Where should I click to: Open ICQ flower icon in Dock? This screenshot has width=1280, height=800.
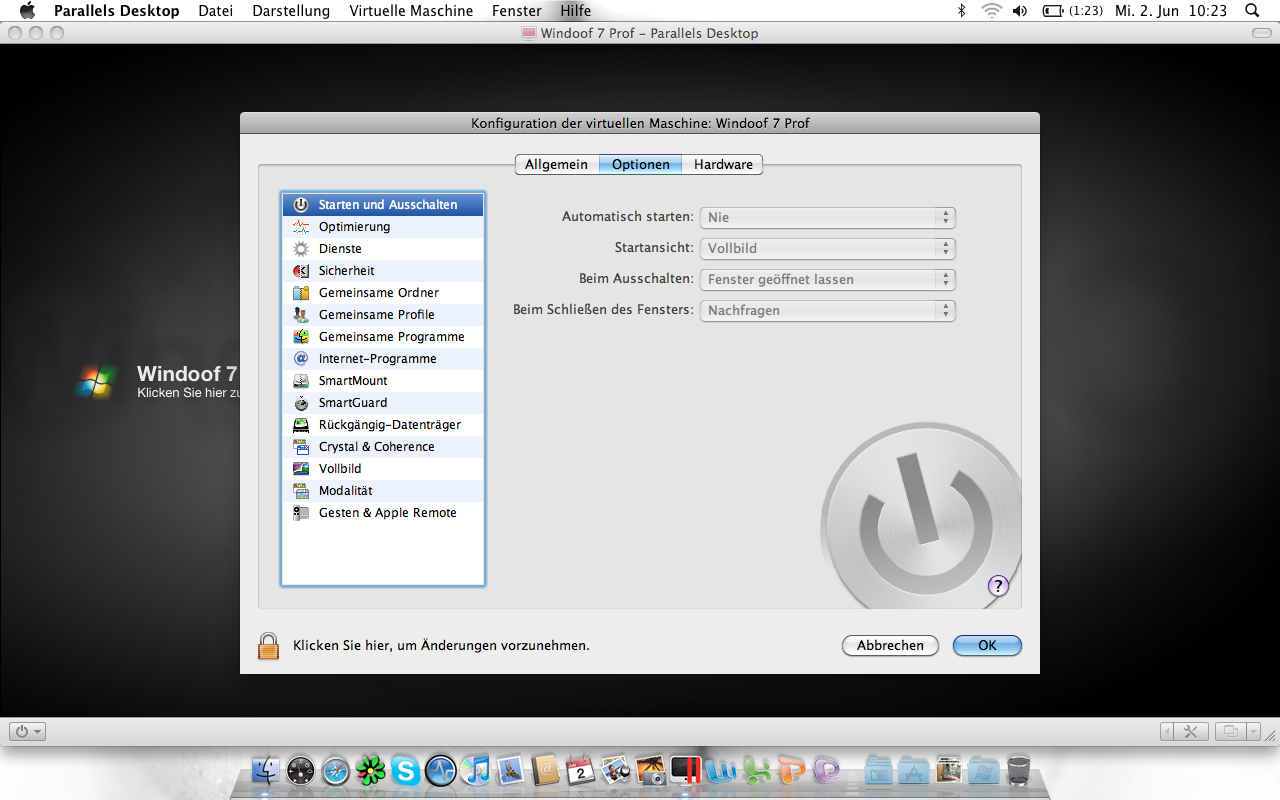click(x=371, y=770)
